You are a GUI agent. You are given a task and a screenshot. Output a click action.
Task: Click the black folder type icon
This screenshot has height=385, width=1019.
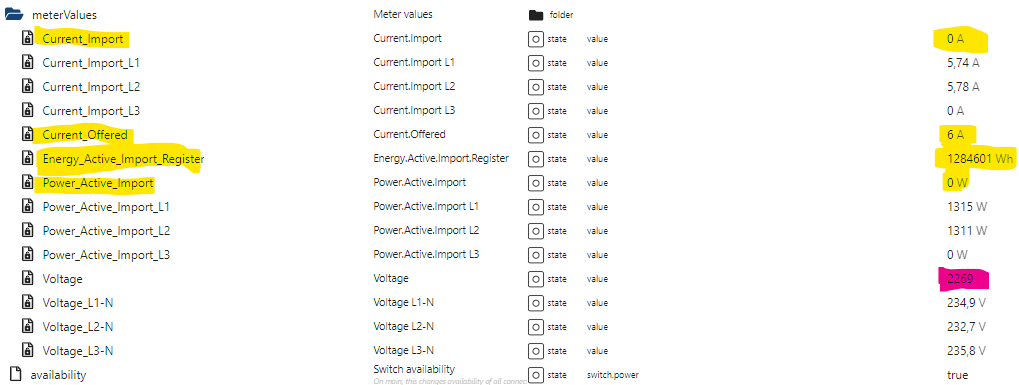(x=535, y=15)
